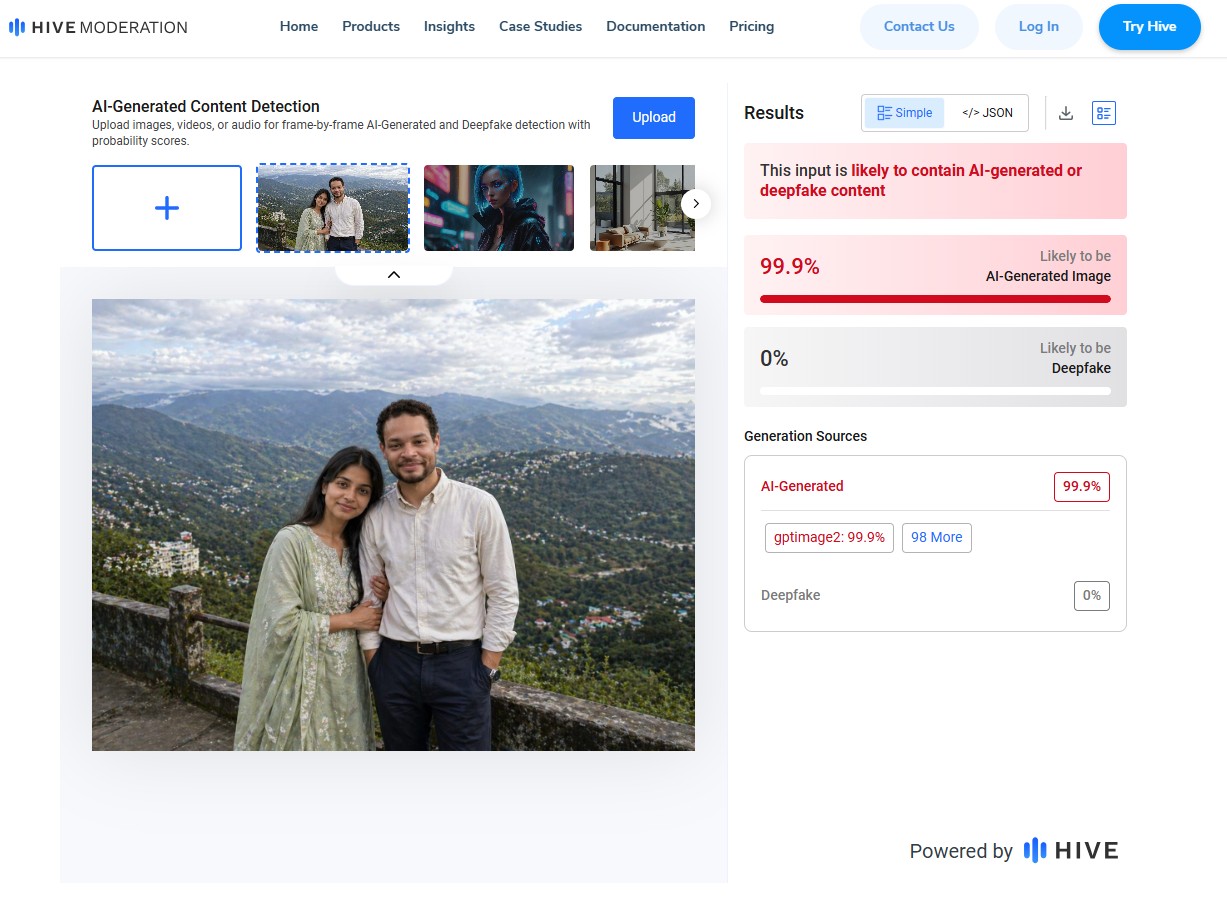Switch results to Simple view

904,113
